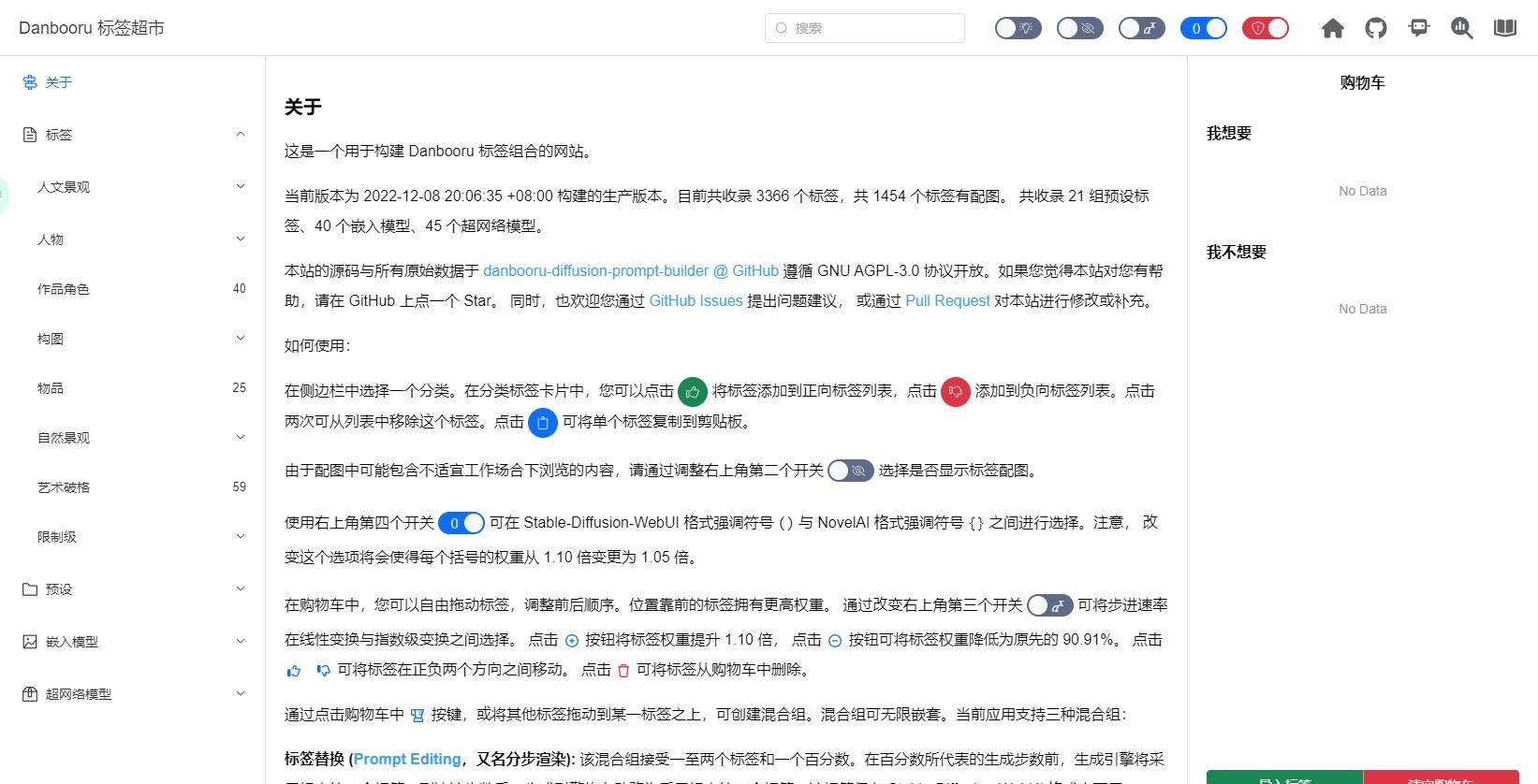Viewport: 1538px width, 784px height.
Task: Click No Data under 我不想要
Action: pyautogui.click(x=1363, y=309)
